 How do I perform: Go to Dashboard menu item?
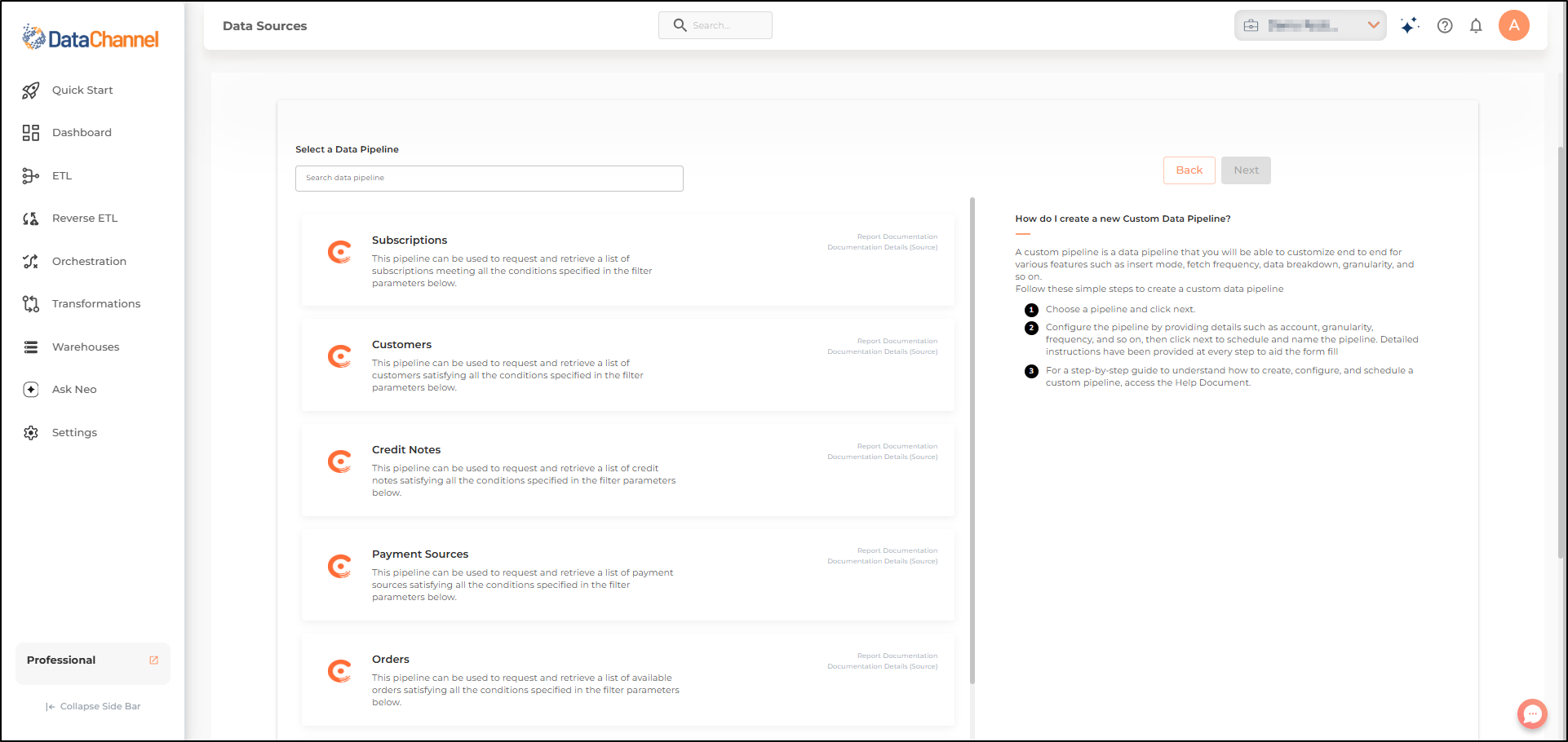[x=82, y=133]
